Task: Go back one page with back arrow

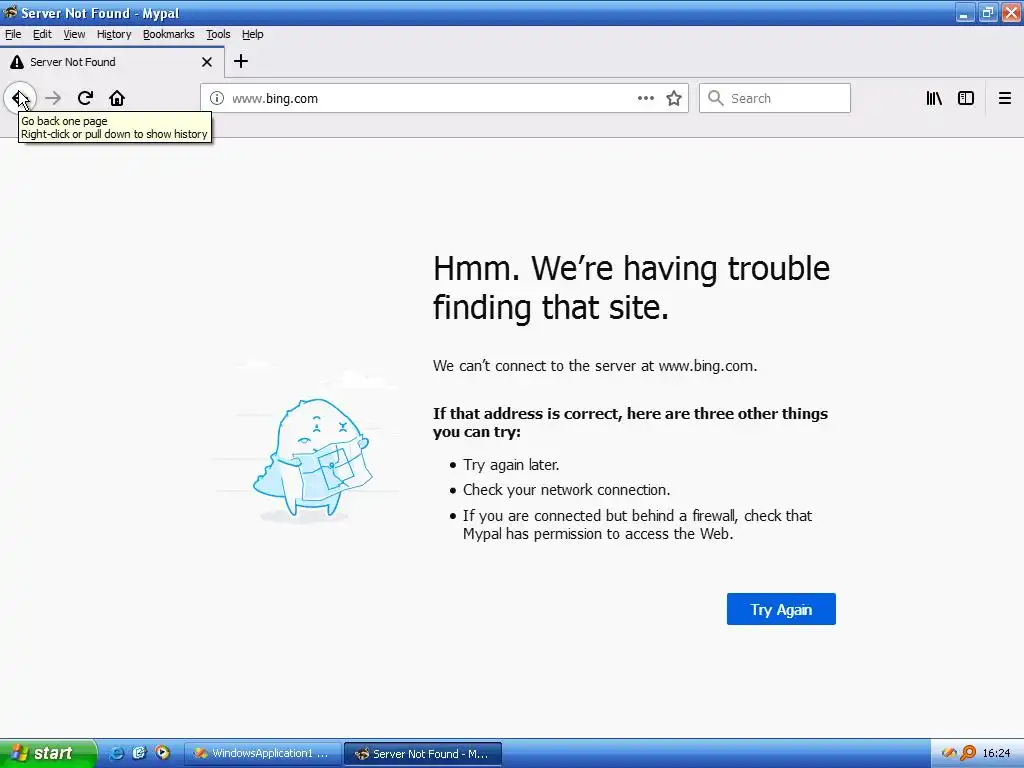Action: pyautogui.click(x=20, y=98)
